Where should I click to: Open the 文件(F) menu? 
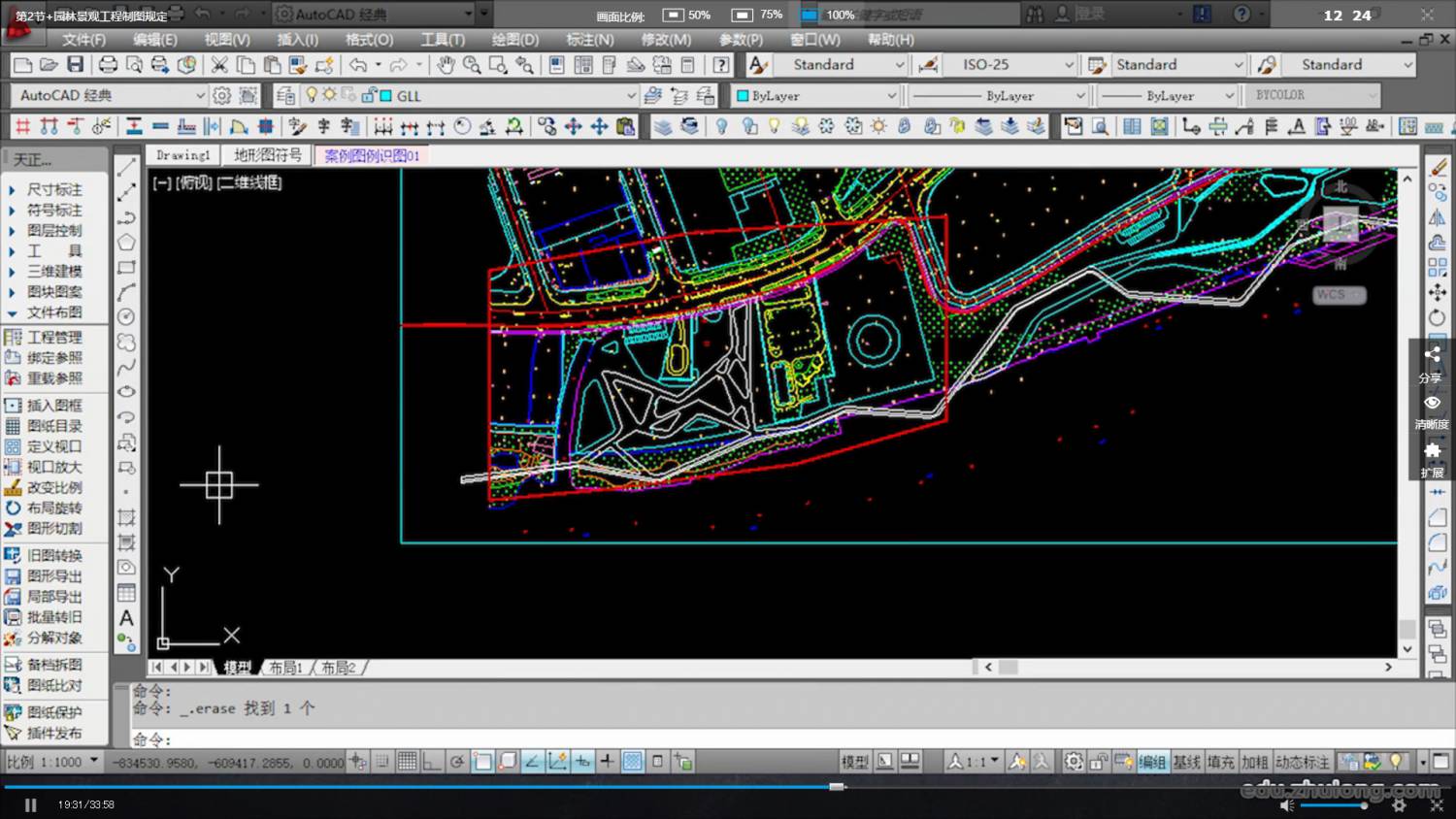83,40
